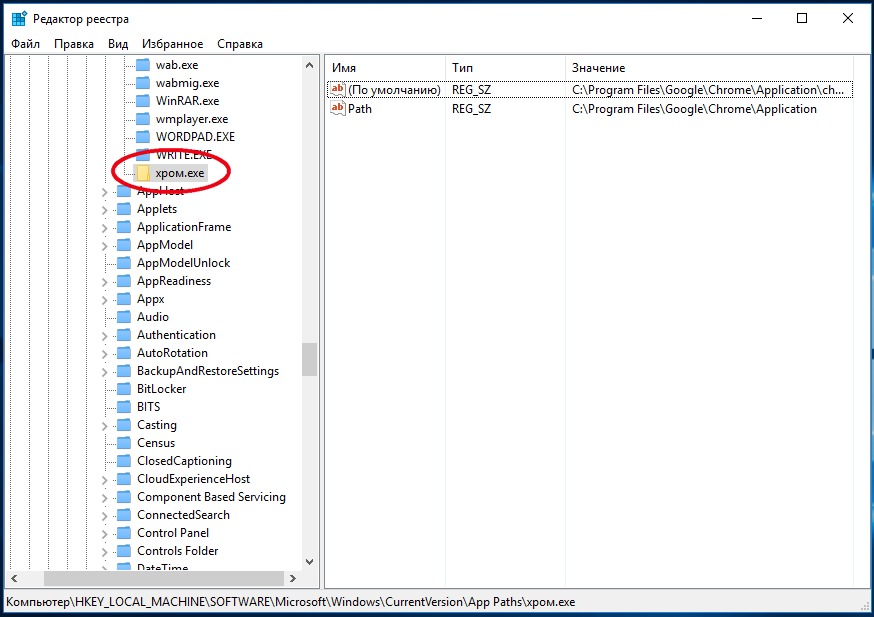Sort by the Имя column header
The image size is (874, 617).
[x=385, y=68]
